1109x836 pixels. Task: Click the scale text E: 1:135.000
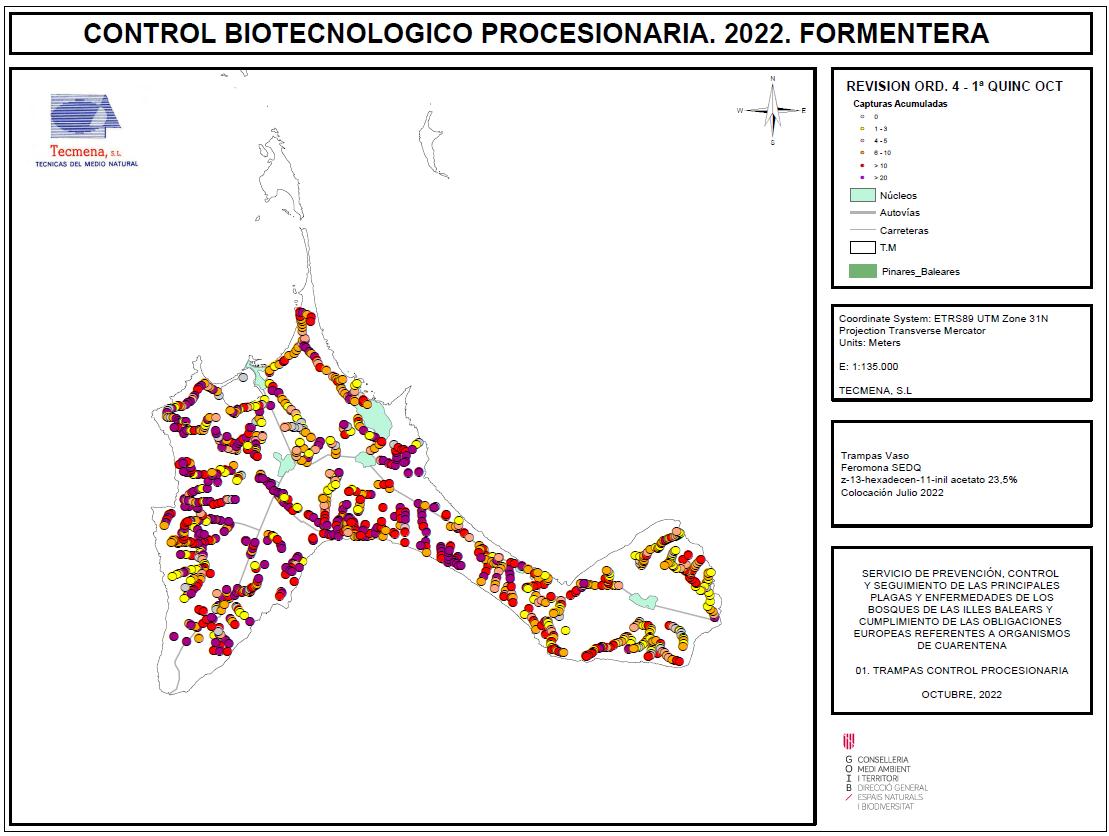pos(868,366)
